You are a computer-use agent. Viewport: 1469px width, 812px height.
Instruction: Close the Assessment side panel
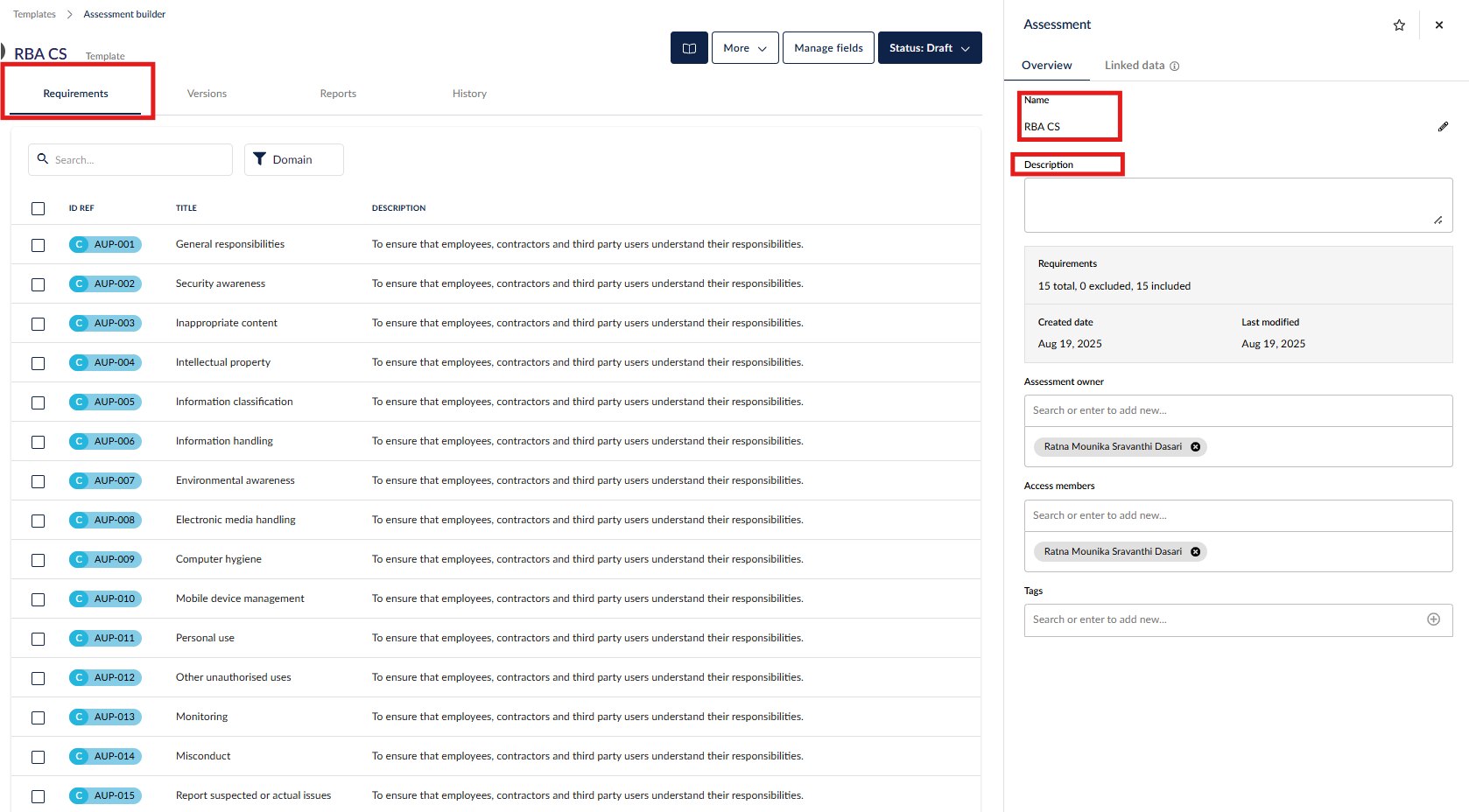[x=1439, y=25]
